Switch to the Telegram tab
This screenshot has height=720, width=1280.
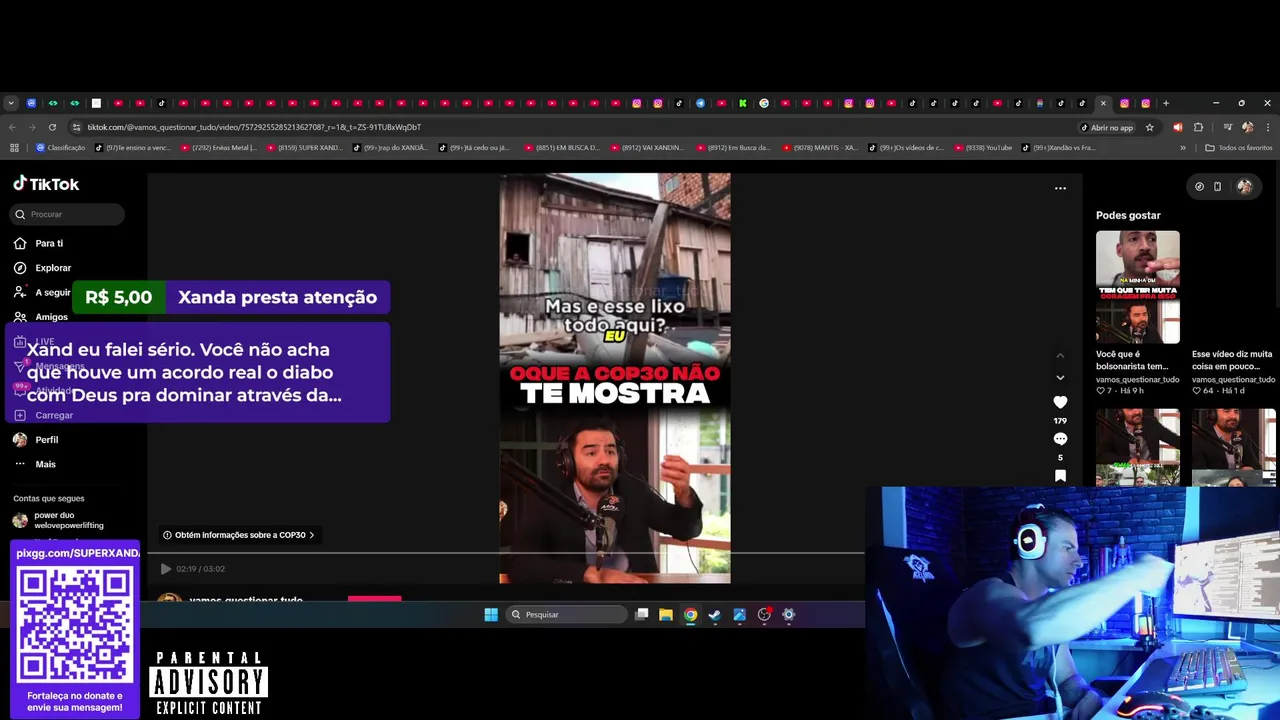tap(700, 103)
